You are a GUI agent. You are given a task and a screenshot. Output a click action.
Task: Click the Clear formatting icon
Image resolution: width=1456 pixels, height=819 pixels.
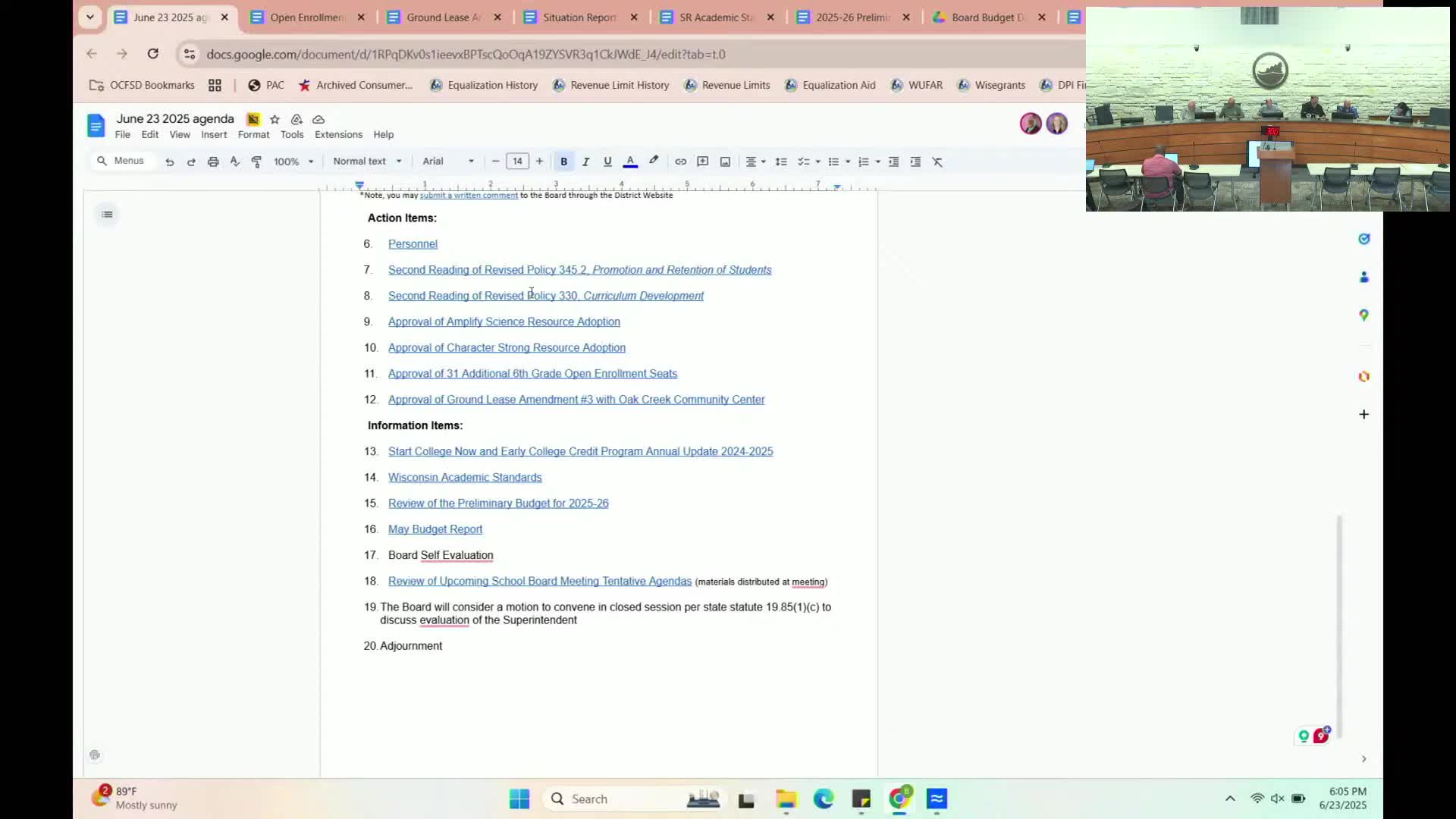[x=937, y=162]
